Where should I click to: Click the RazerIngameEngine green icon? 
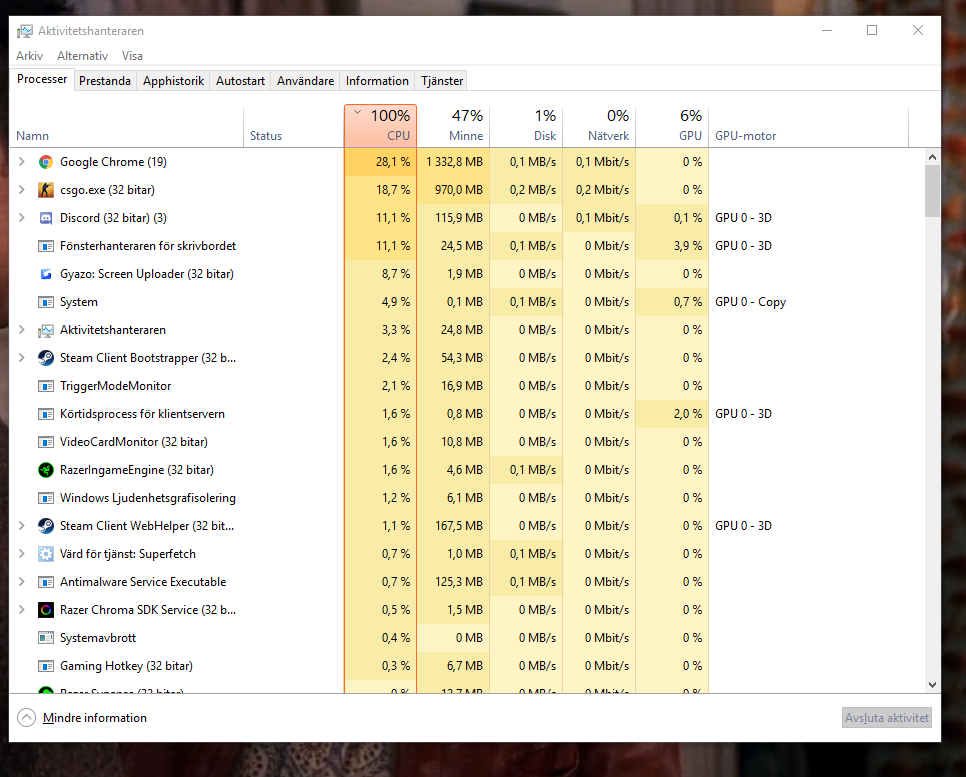pyautogui.click(x=46, y=470)
